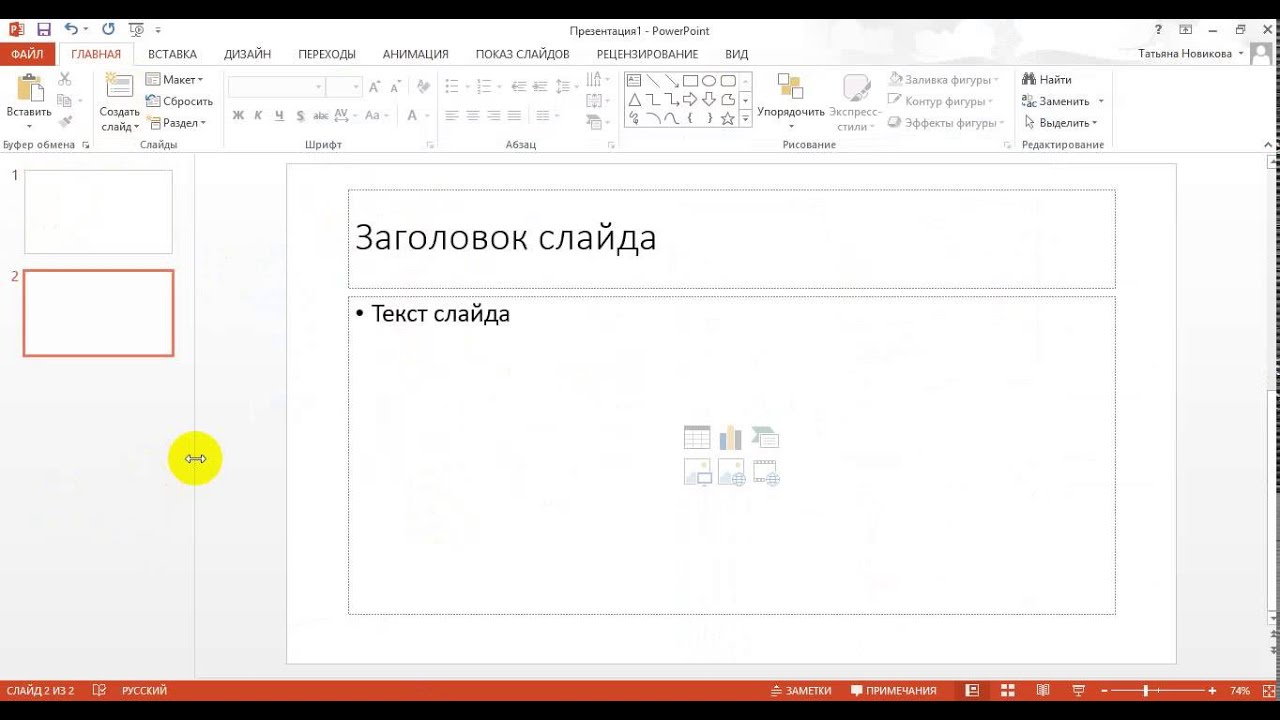Collapse the ribbon with the caret
The image size is (1280, 720).
click(1270, 146)
